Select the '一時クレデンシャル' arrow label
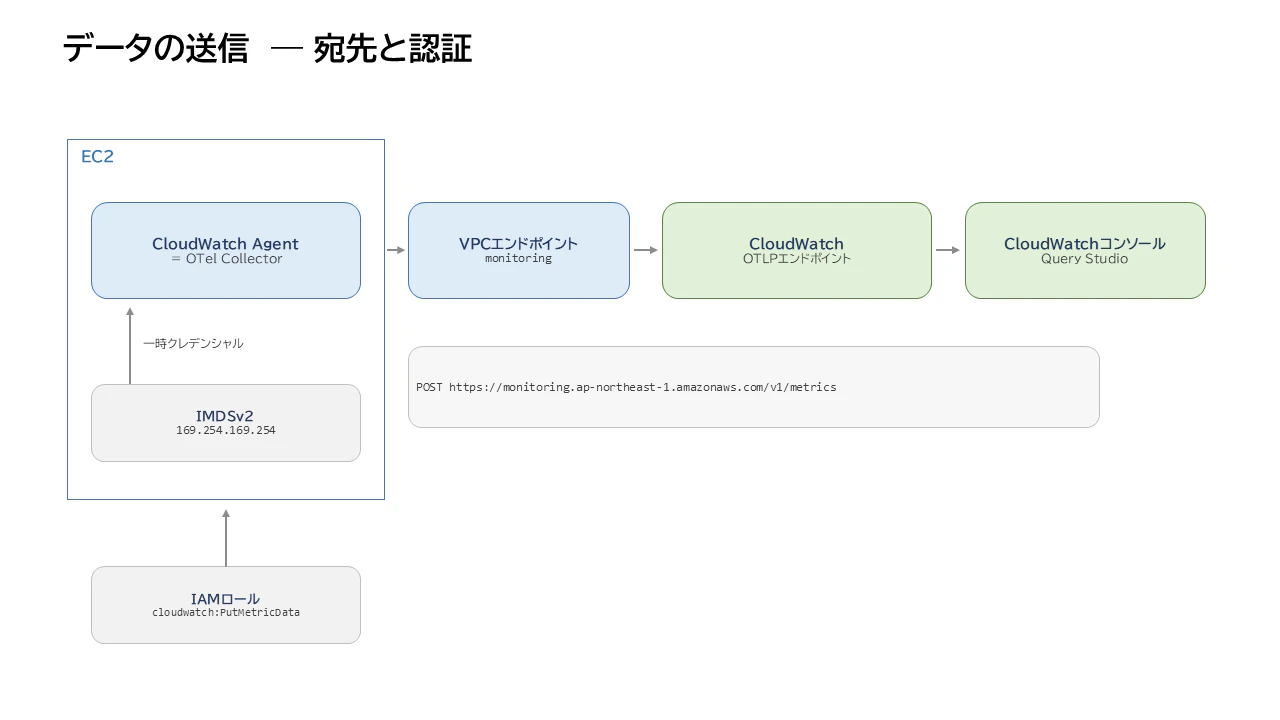The image size is (1280, 720). pyautogui.click(x=193, y=343)
